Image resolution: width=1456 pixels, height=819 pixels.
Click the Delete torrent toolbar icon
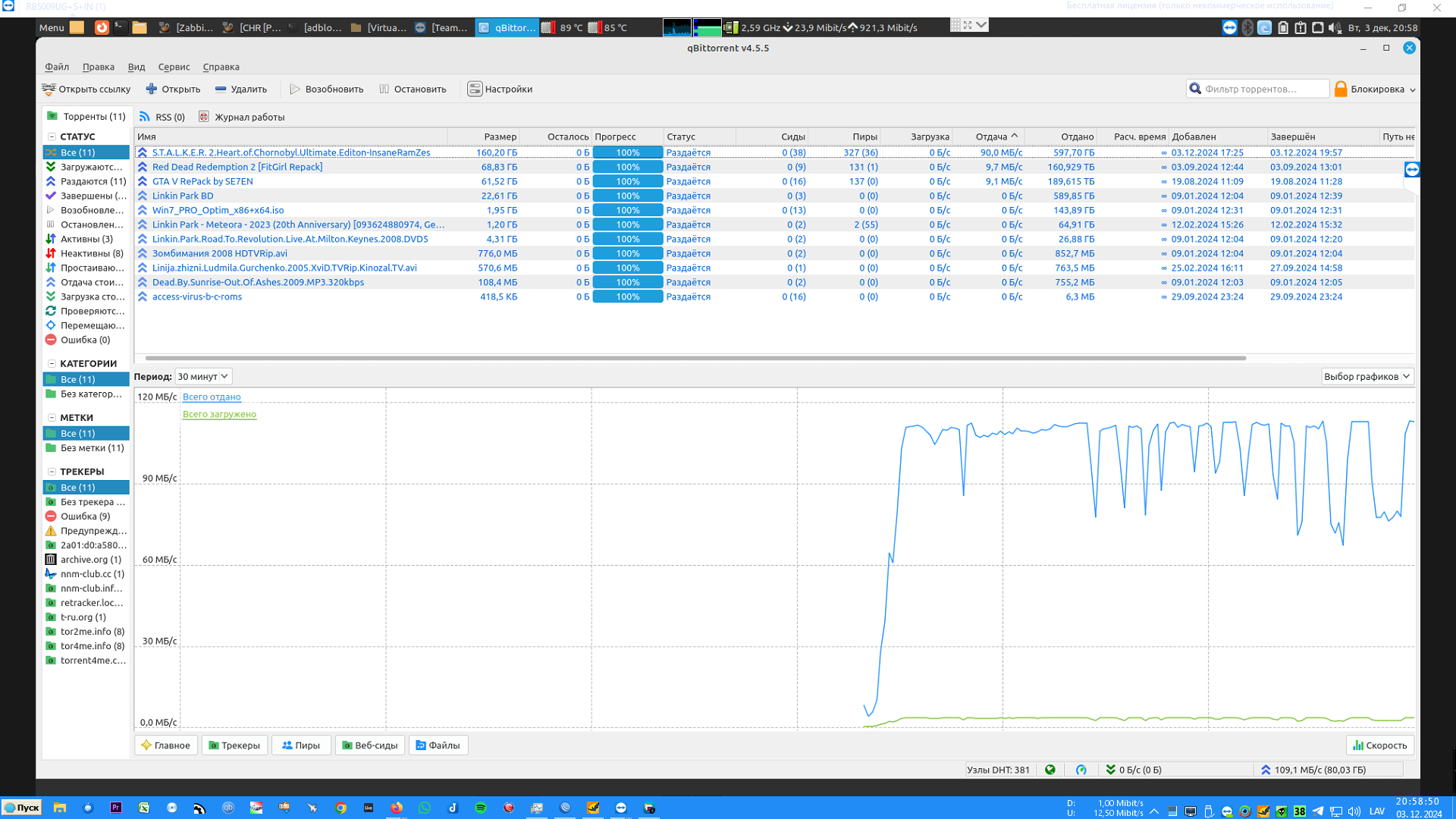pyautogui.click(x=221, y=89)
